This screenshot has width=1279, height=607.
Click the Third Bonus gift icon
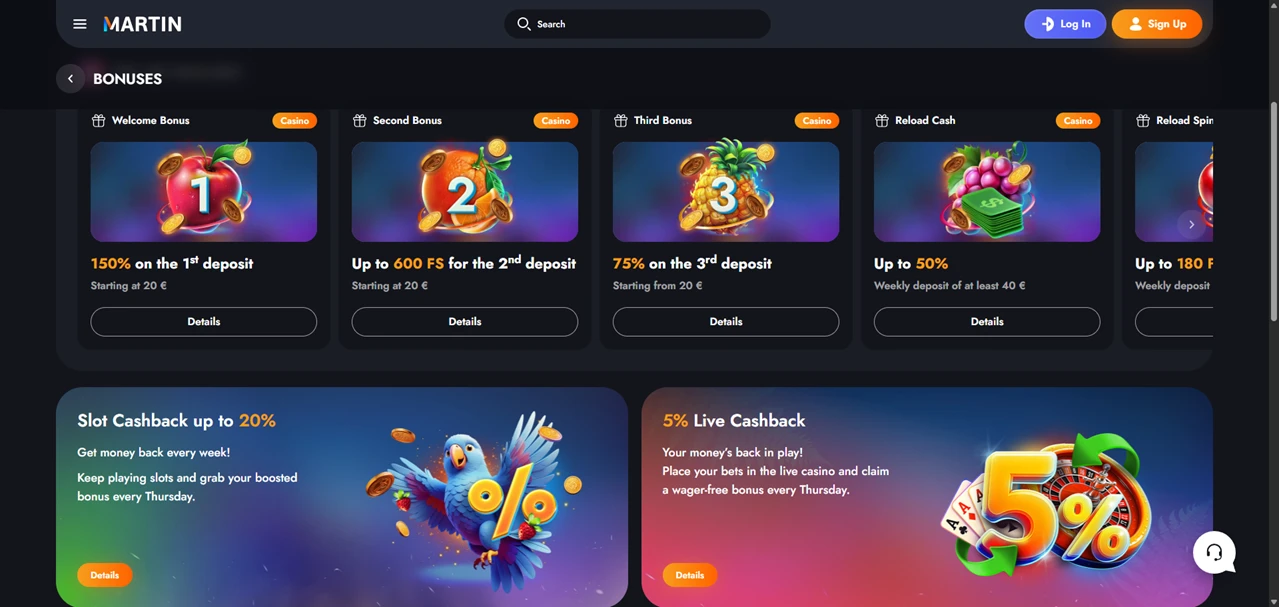click(620, 121)
